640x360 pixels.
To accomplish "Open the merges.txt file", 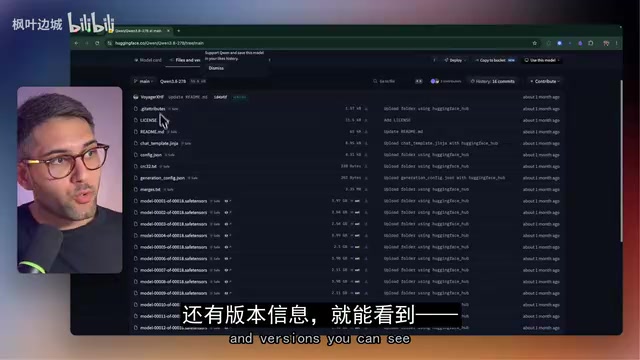I will coord(150,189).
